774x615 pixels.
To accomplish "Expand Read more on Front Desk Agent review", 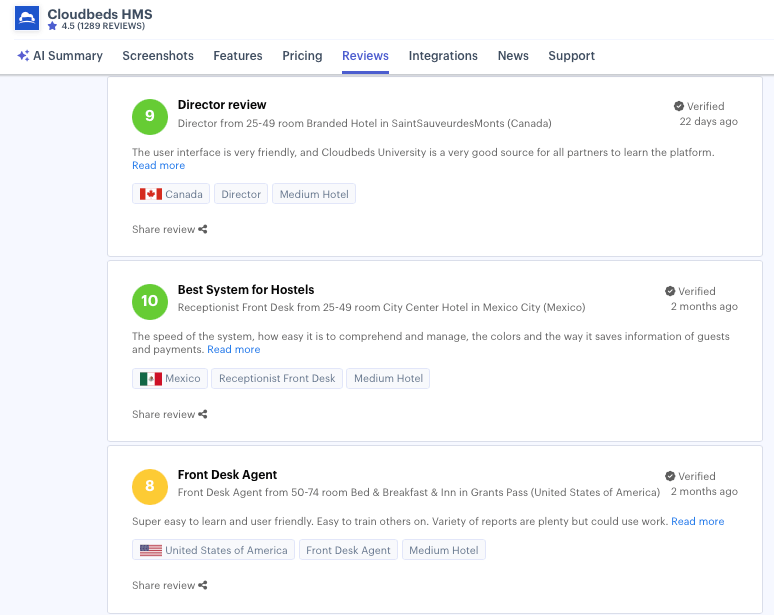I will (x=697, y=521).
